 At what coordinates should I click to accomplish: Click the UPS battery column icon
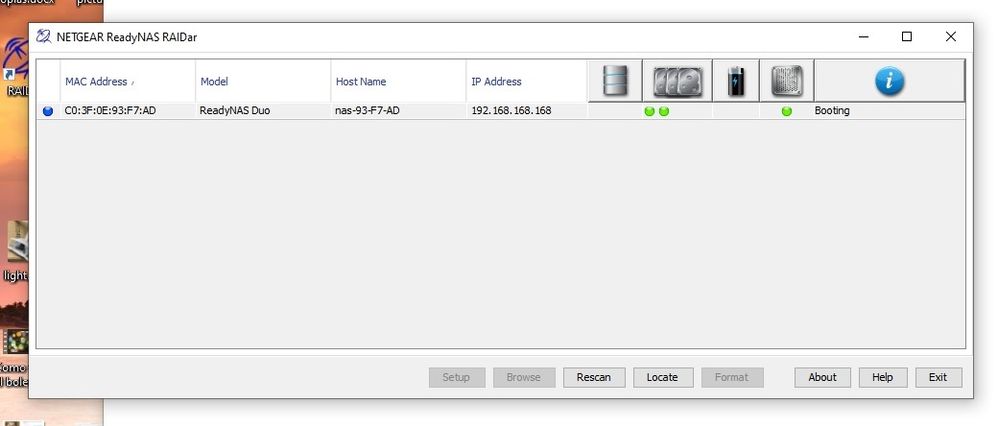coord(736,81)
